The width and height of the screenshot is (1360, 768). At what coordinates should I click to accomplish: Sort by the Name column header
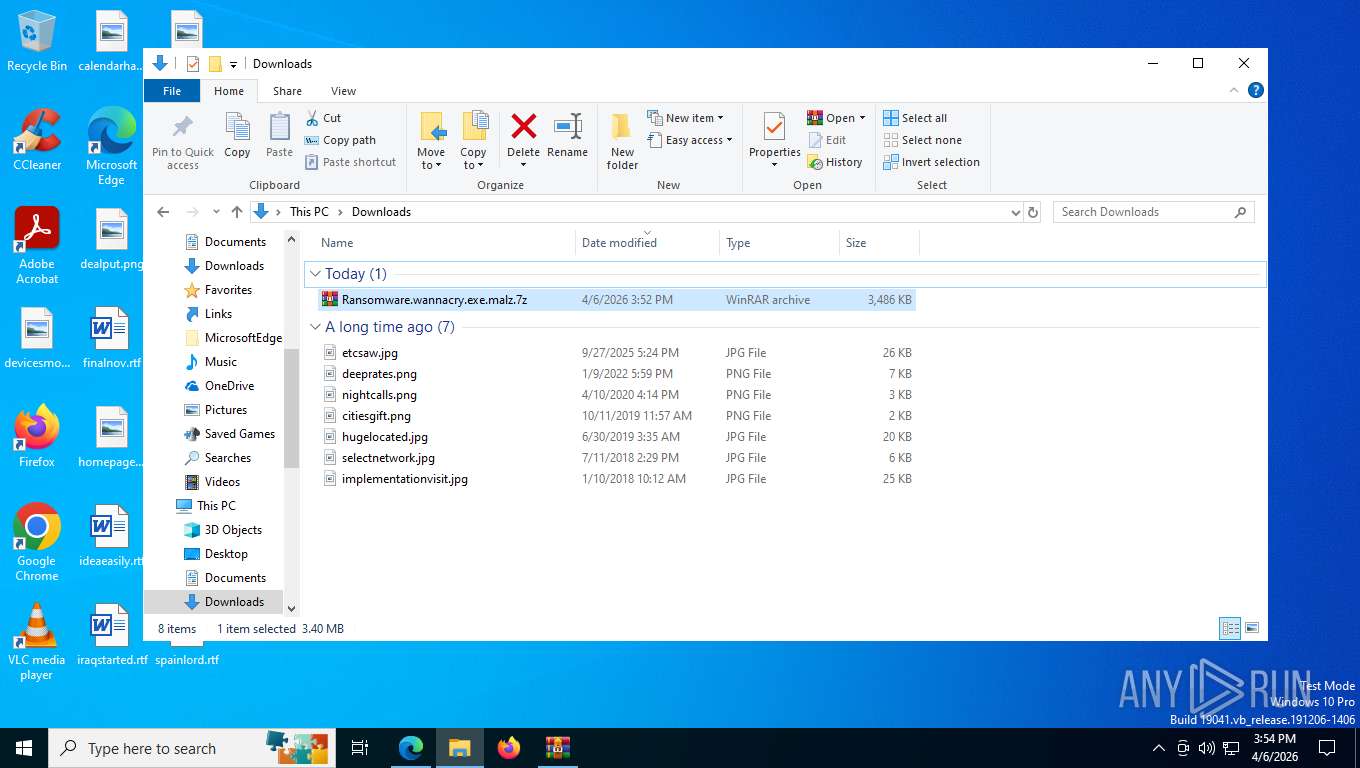pyautogui.click(x=445, y=243)
